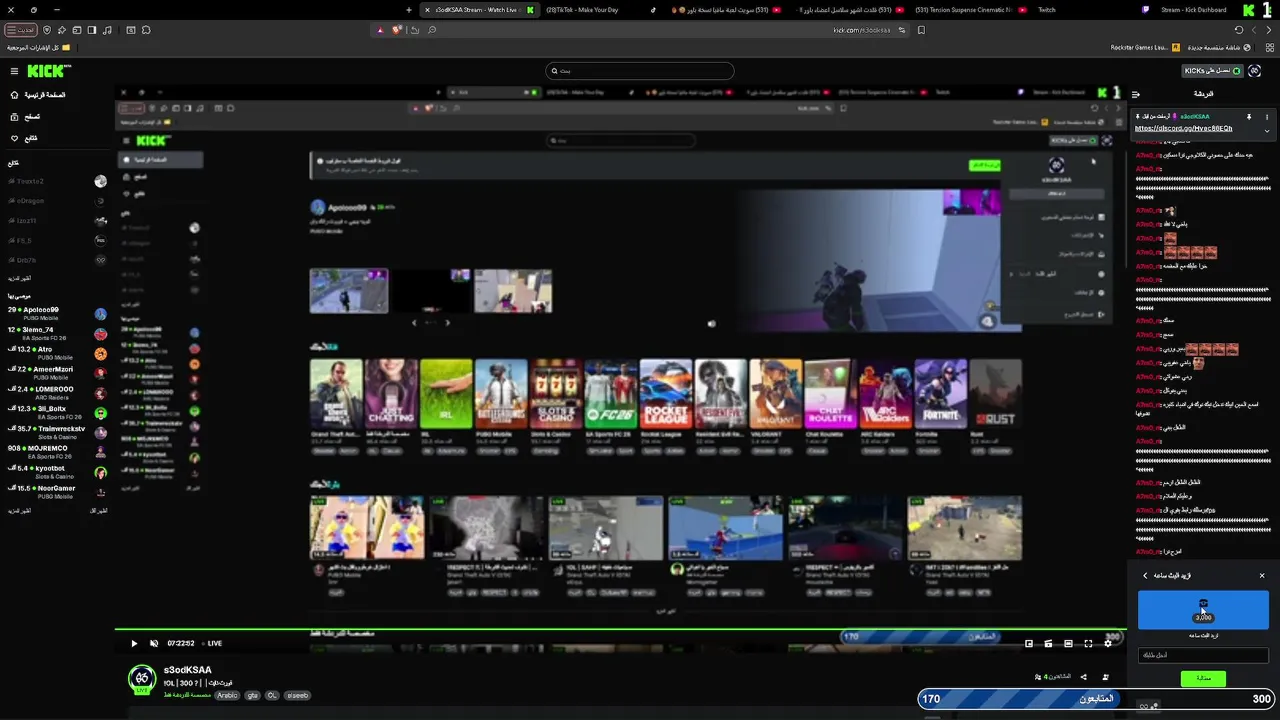Screen dimensions: 1280x720
Task: Click the bookmark icon next to the URL
Action: coord(921,30)
